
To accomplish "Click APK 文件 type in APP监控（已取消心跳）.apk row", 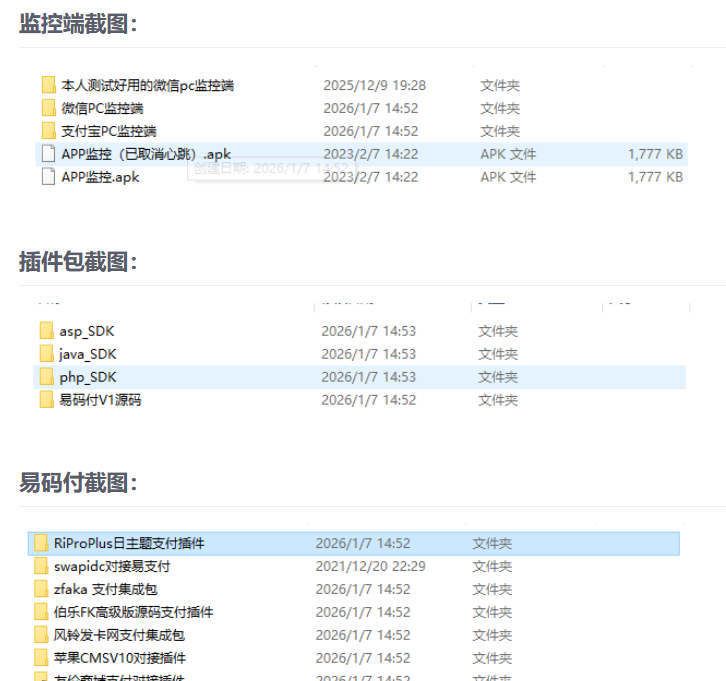I will click(x=508, y=154).
